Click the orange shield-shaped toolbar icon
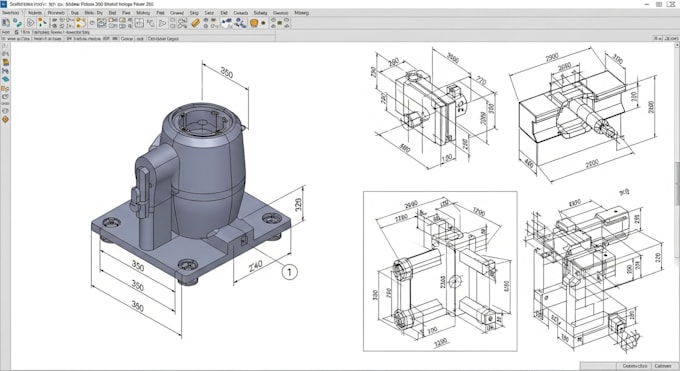Image resolution: width=680 pixels, height=371 pixels. point(254,23)
